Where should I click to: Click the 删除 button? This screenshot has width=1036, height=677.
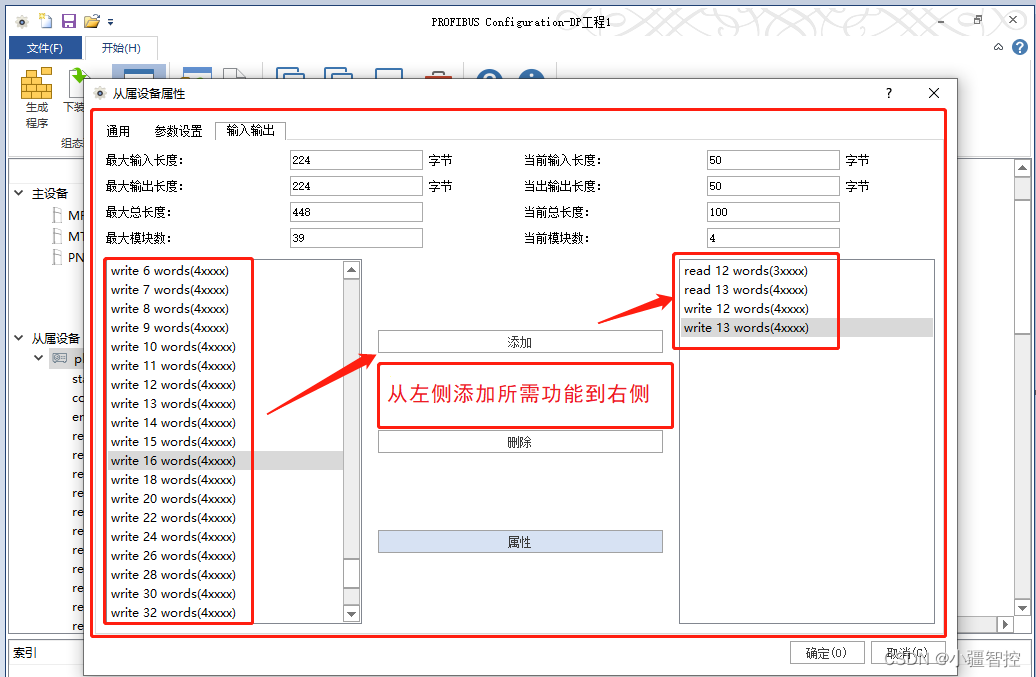(x=520, y=442)
